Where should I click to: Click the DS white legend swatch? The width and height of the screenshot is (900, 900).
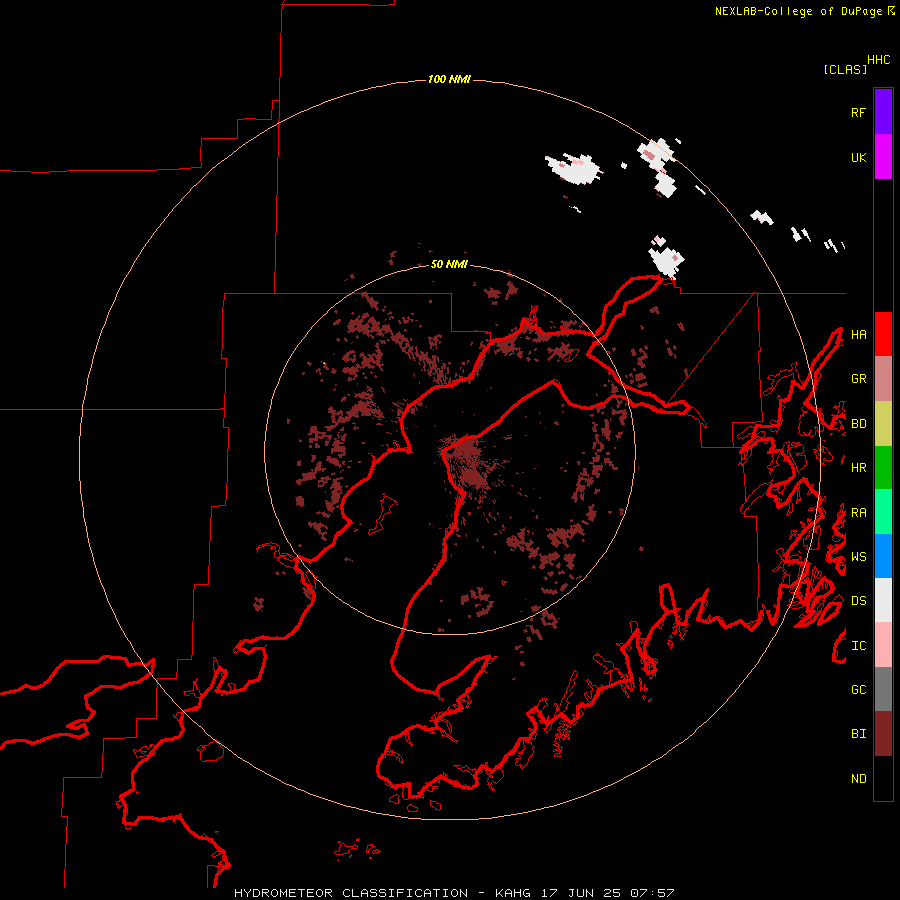tap(883, 600)
